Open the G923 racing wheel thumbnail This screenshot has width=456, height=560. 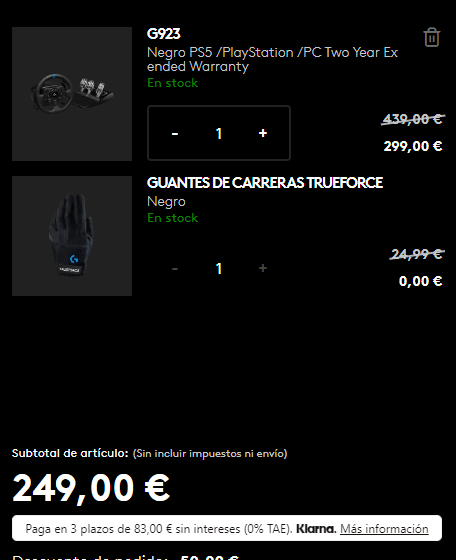pyautogui.click(x=72, y=94)
